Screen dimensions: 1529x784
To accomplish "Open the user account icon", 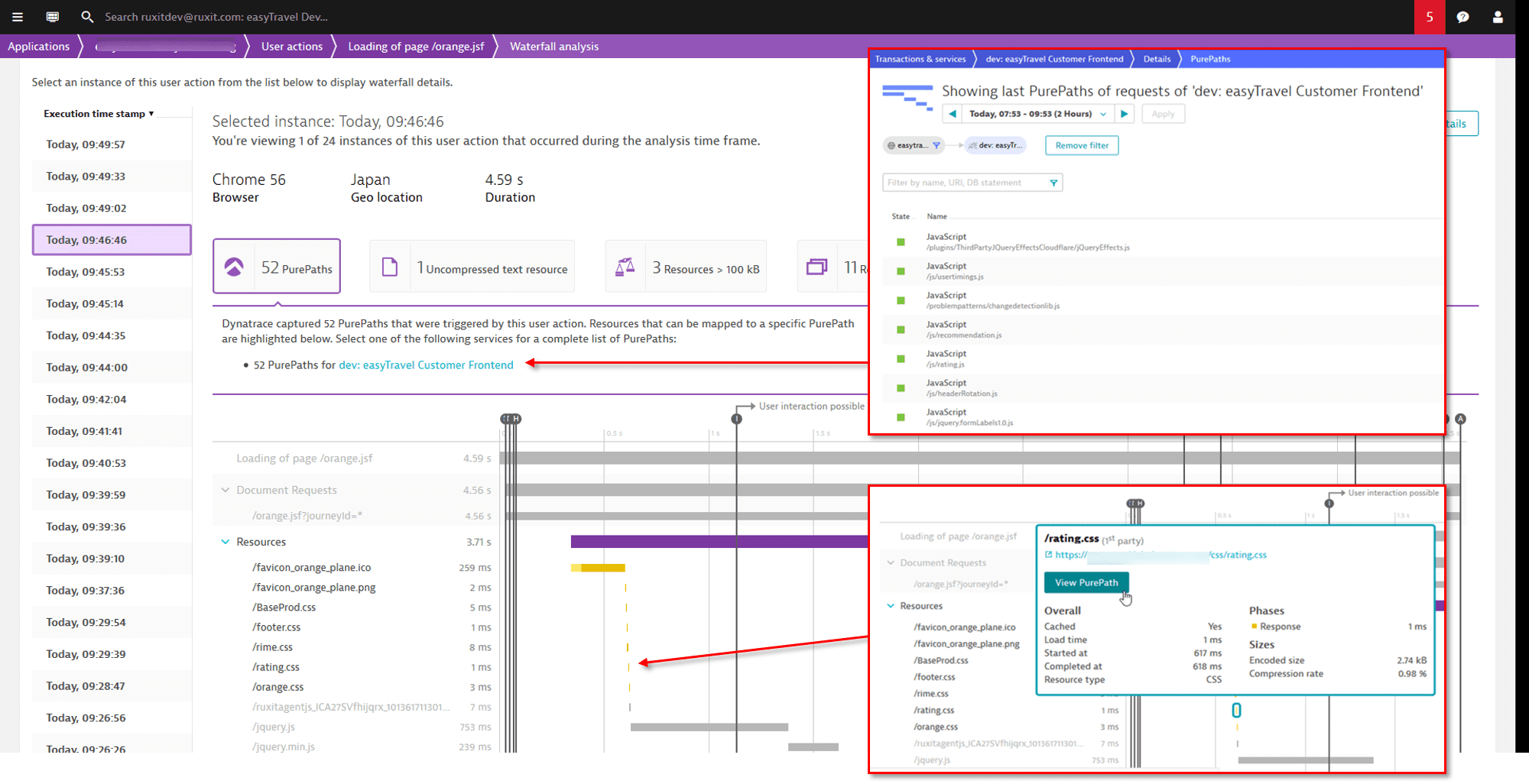I will point(1498,17).
